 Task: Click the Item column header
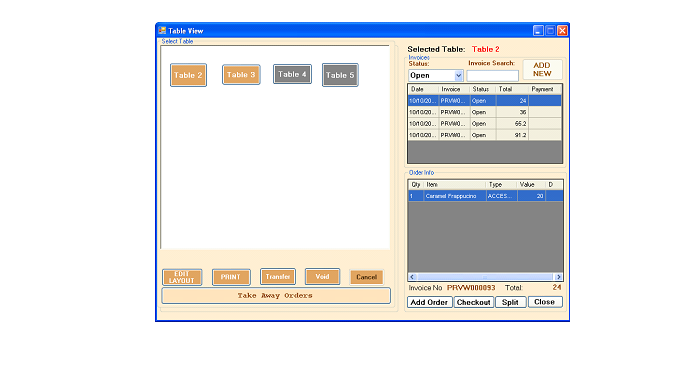[454, 185]
